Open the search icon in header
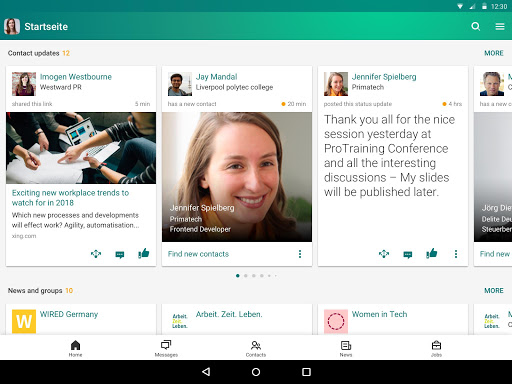 click(476, 26)
